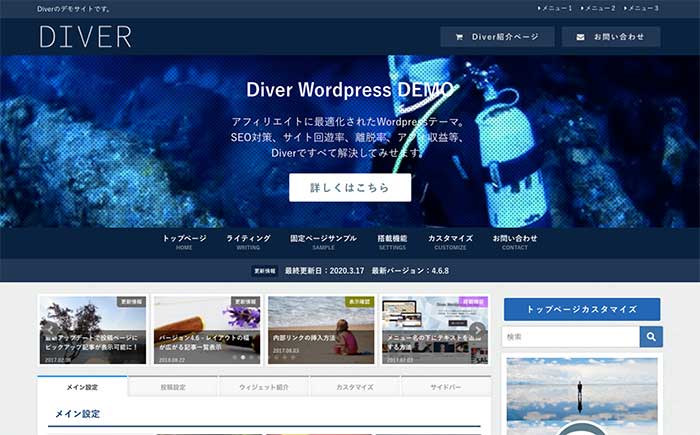Viewport: 700px width, 435px height.
Task: Click the DIVER site logo
Action: 85,37
